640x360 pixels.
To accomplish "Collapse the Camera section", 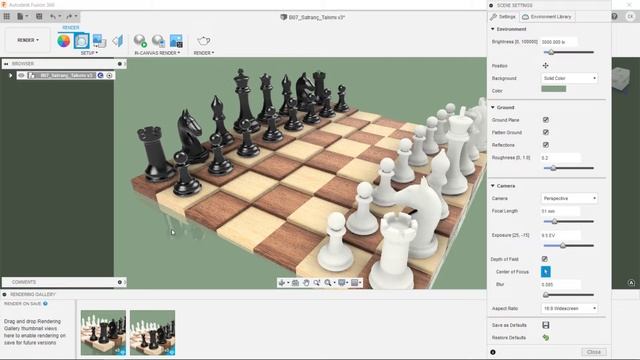I will pyautogui.click(x=493, y=186).
